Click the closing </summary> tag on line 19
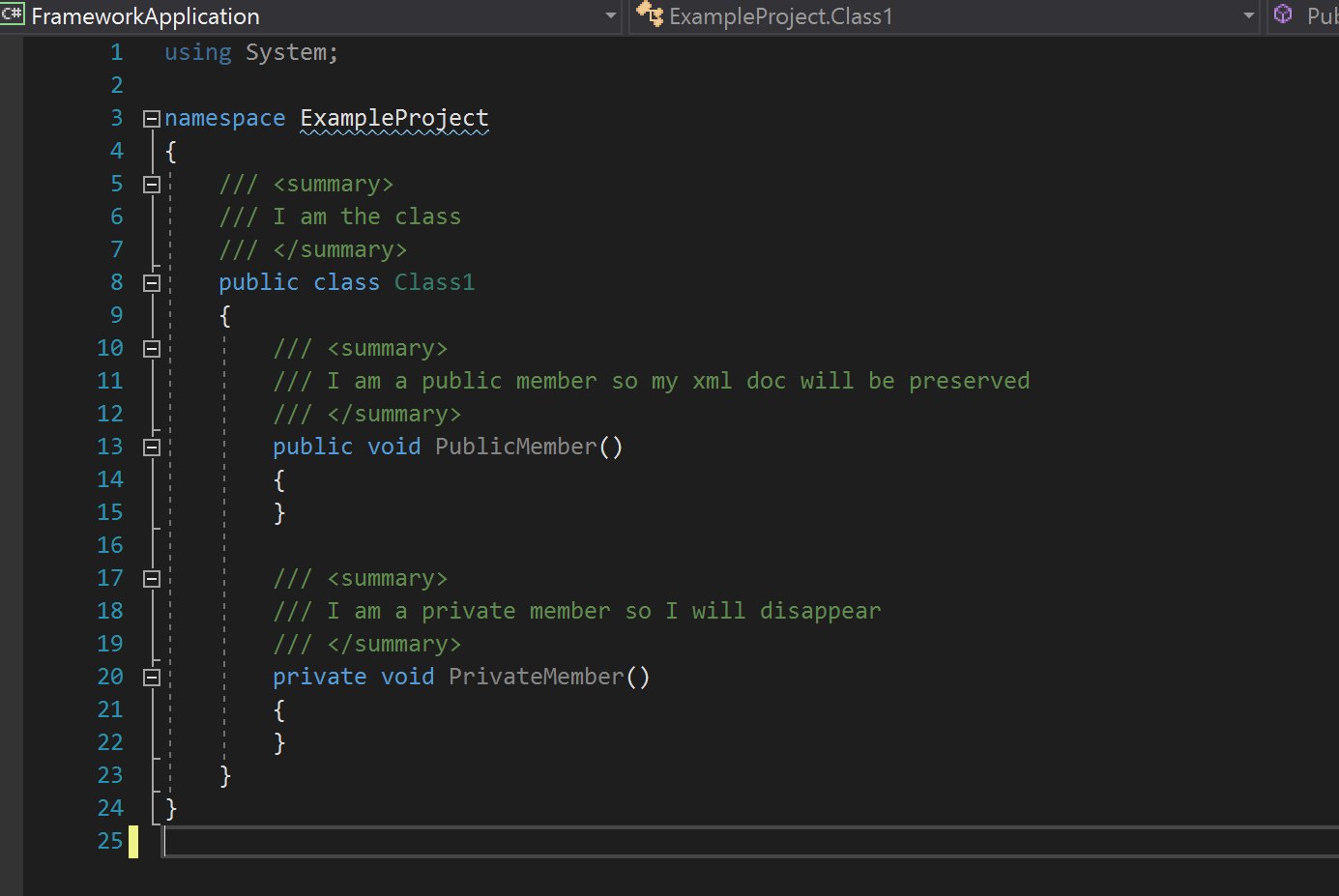1339x896 pixels. coord(394,644)
